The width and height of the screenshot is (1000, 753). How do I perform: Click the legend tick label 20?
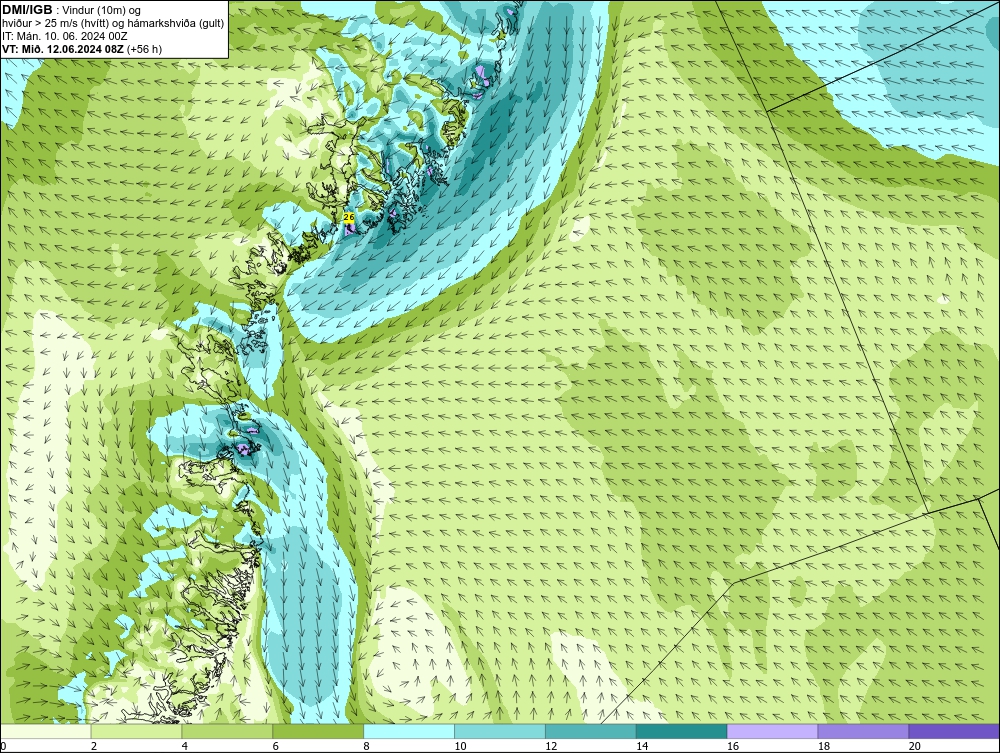coord(915,746)
